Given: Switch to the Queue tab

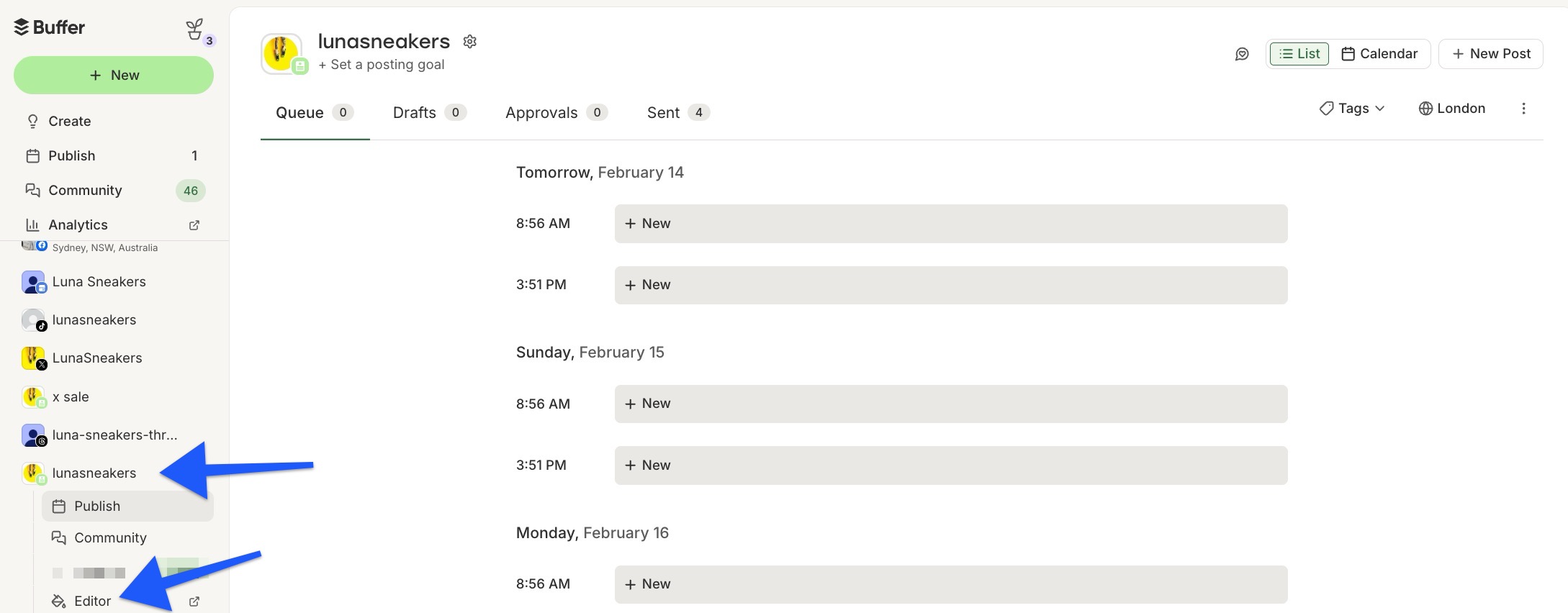Looking at the screenshot, I should click(x=315, y=113).
